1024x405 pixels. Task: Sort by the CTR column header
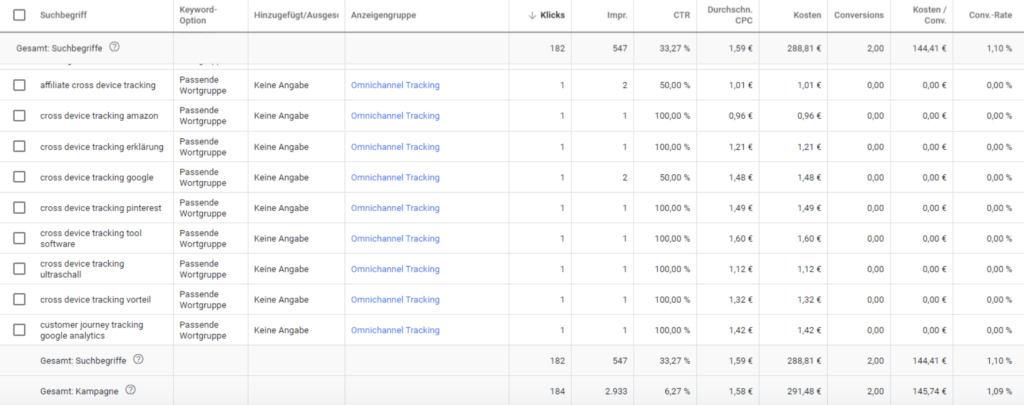[x=681, y=16]
